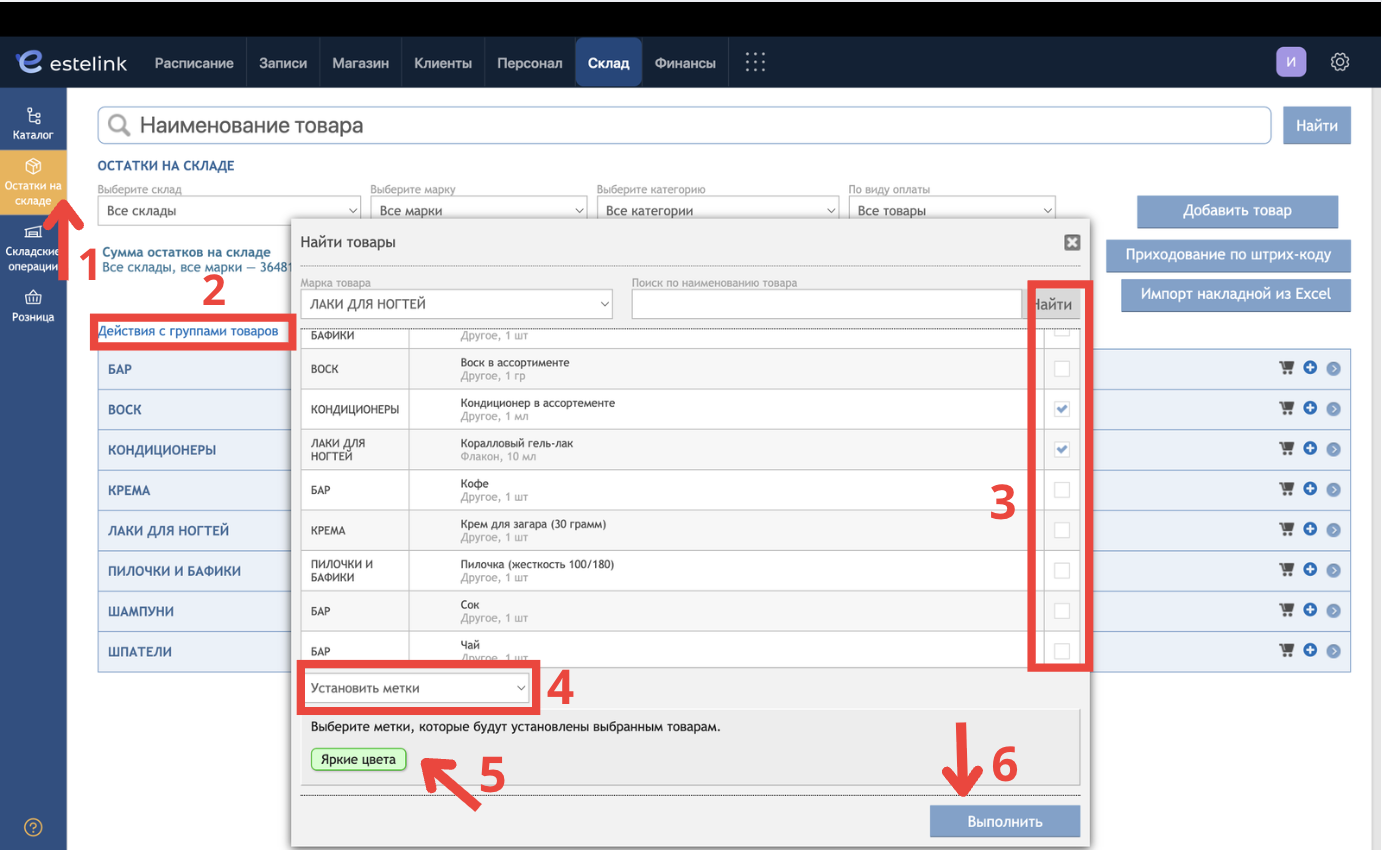Click the shopping cart icon in БАР row
Screen dimensions: 1382x850
pos(1287,368)
